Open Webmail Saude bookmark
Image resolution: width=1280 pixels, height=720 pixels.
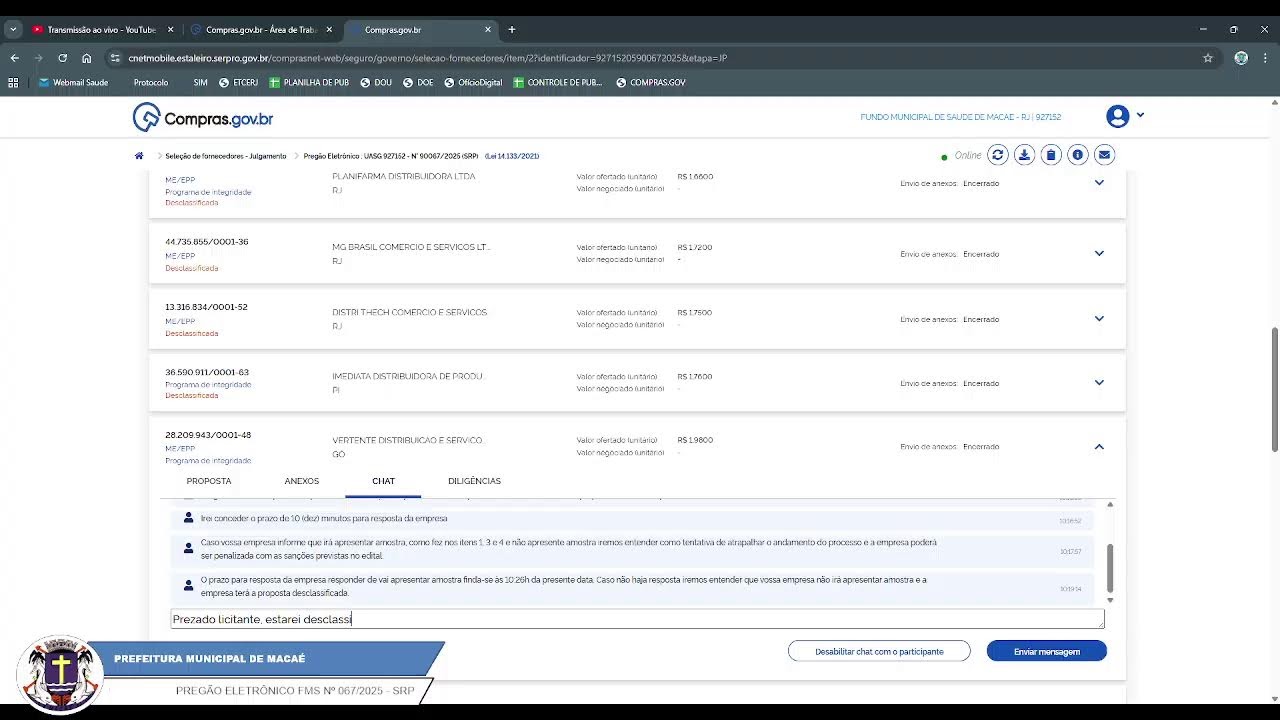point(74,83)
